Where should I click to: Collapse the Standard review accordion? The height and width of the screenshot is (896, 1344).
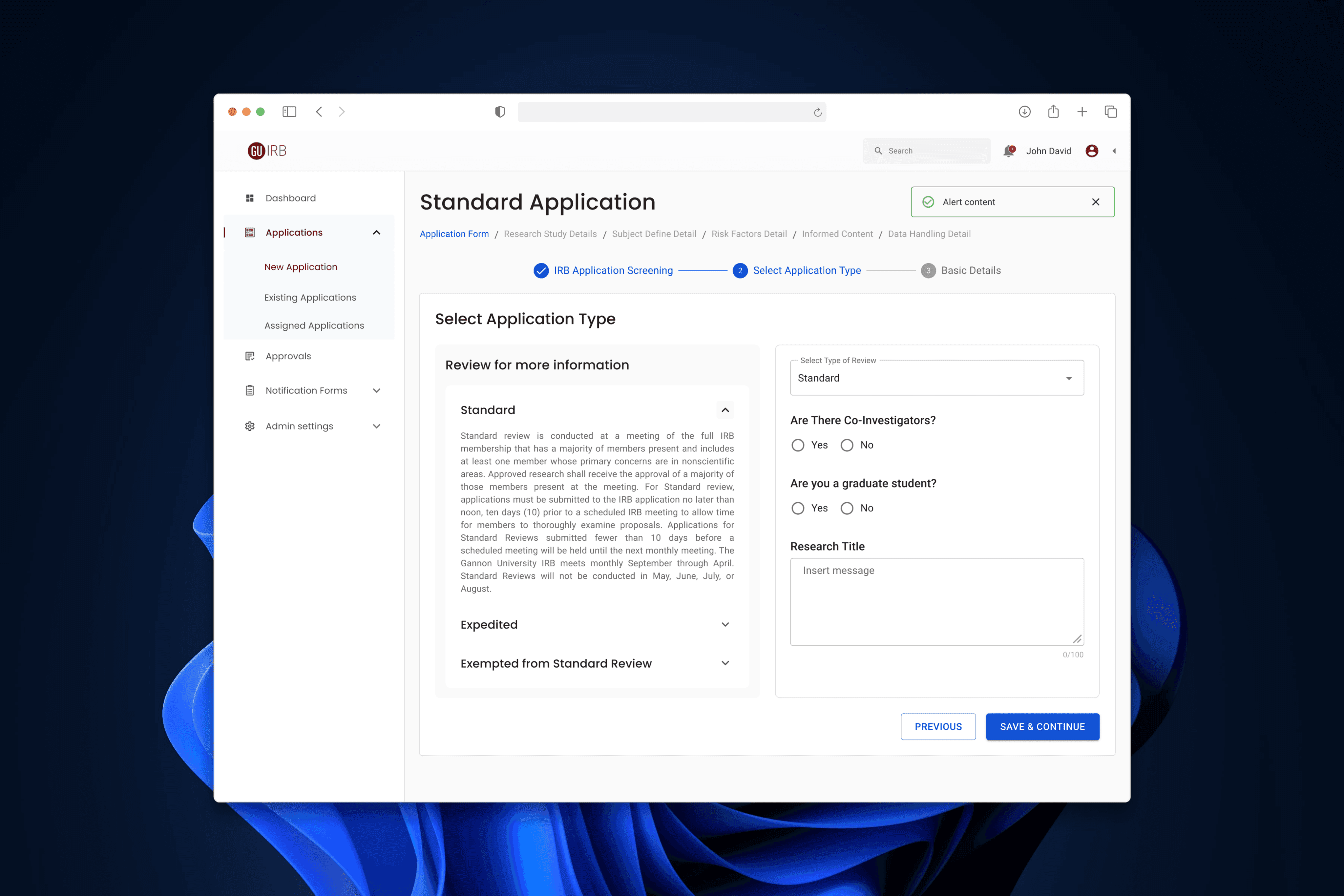tap(725, 410)
